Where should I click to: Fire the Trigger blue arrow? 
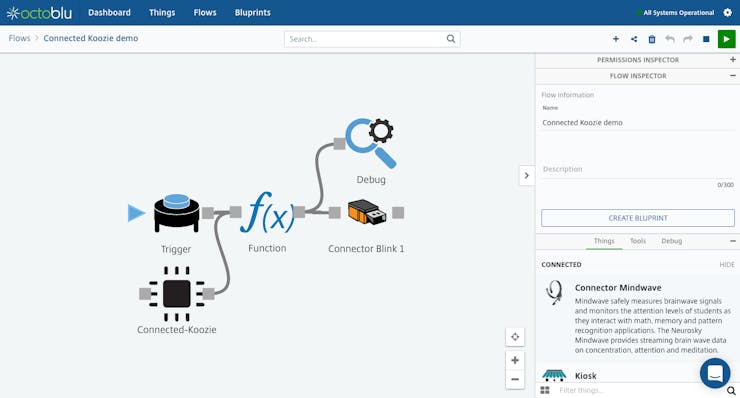coord(136,213)
